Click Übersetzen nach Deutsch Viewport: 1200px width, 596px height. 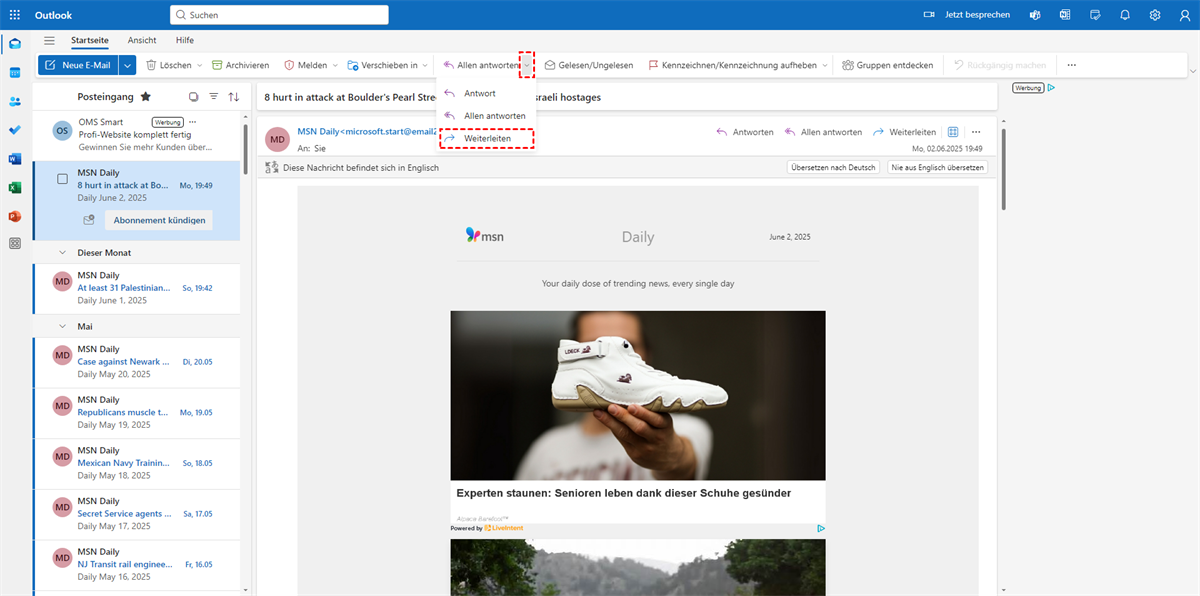[833, 167]
